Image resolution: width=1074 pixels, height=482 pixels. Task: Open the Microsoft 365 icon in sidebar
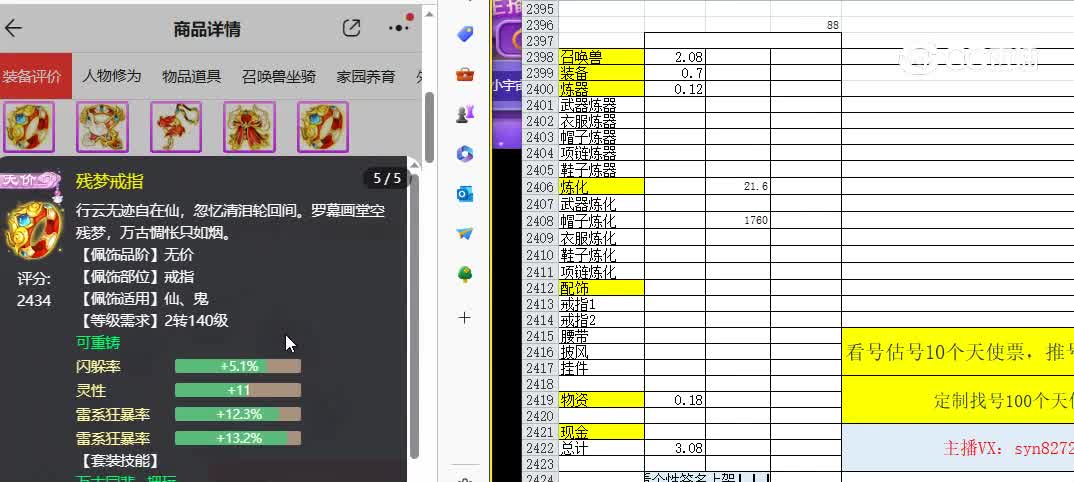click(x=465, y=154)
